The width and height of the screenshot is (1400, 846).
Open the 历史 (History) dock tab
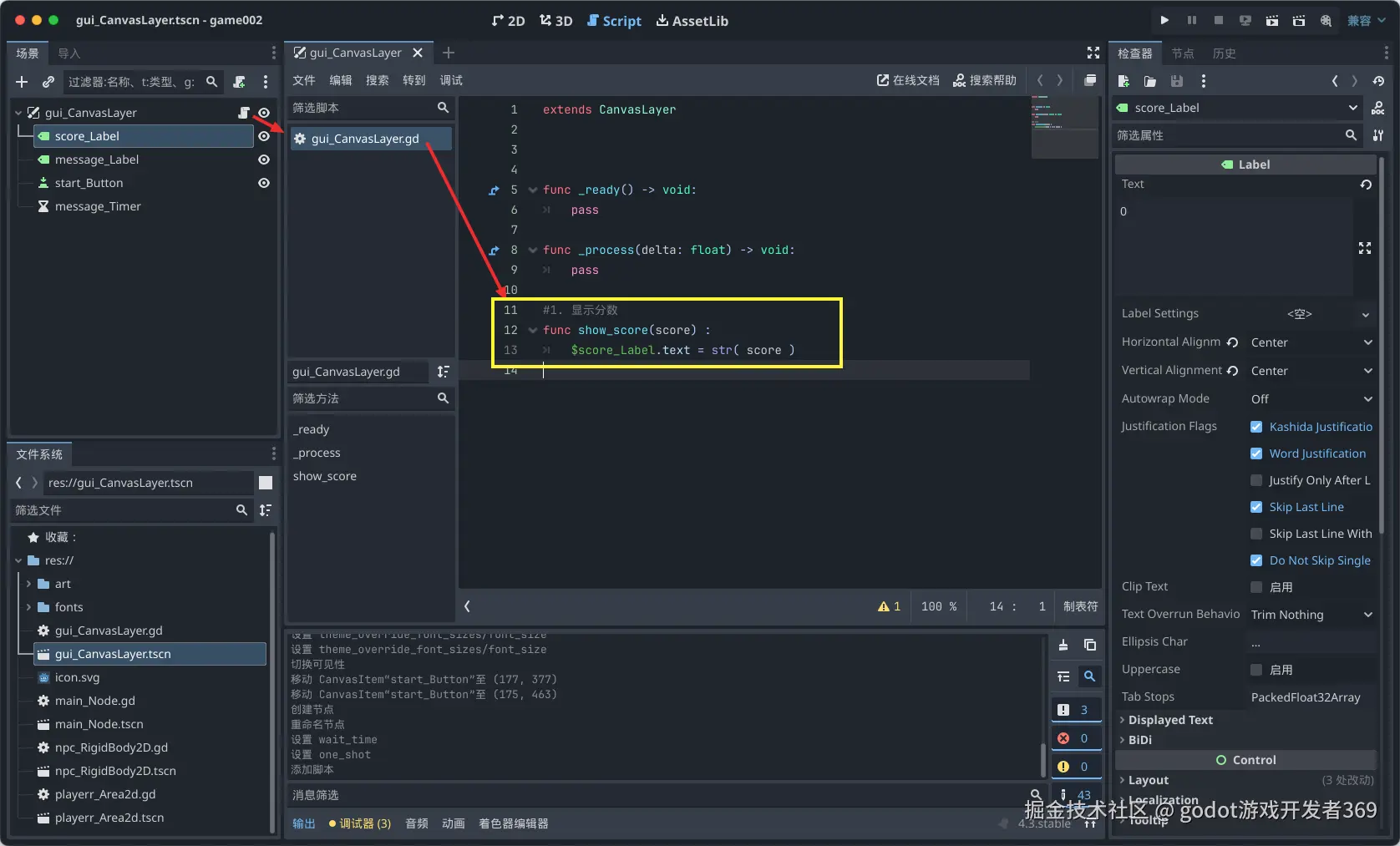pos(1225,53)
